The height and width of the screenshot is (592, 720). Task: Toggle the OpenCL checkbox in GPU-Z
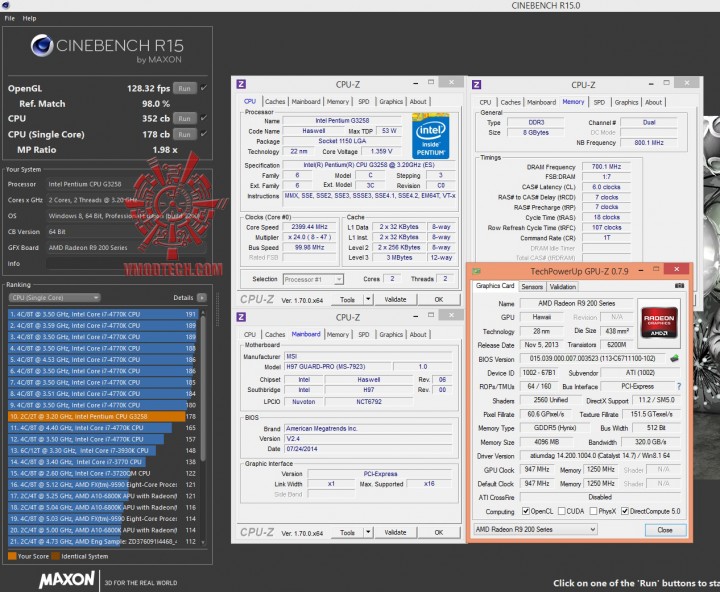(x=526, y=511)
